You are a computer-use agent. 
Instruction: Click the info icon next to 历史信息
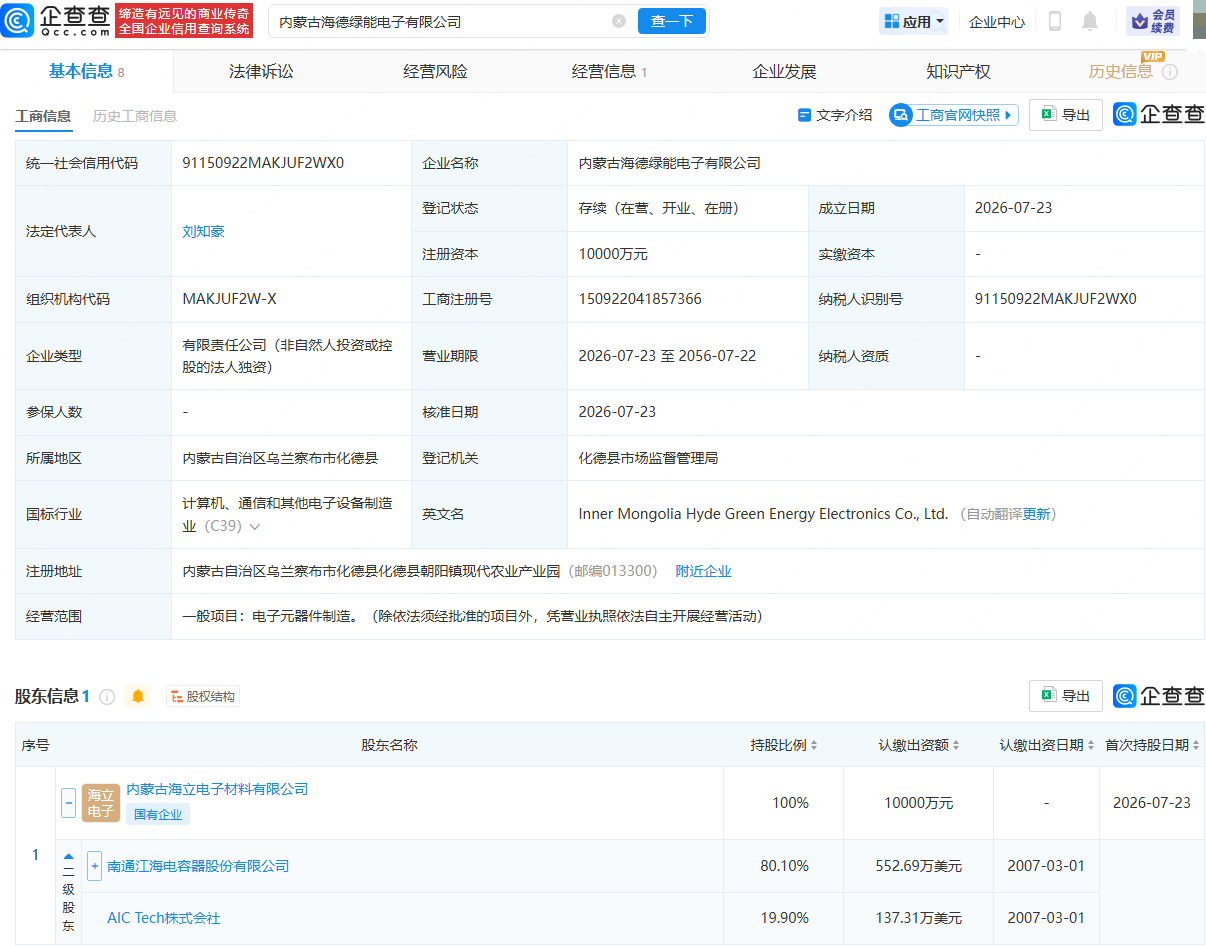[1170, 72]
